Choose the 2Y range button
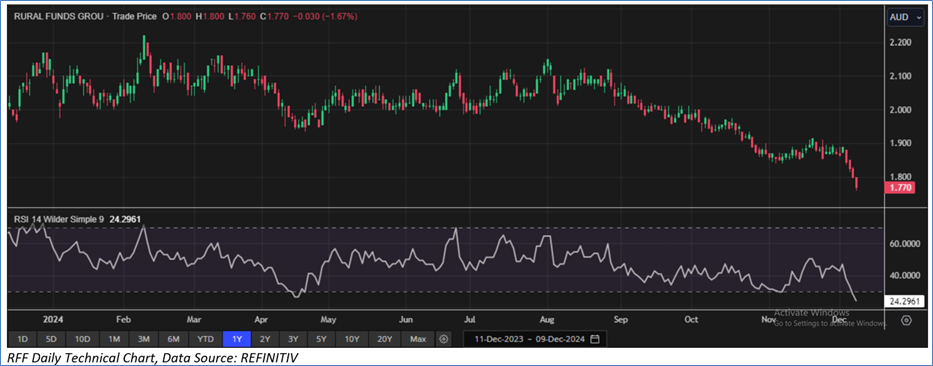 [265, 339]
